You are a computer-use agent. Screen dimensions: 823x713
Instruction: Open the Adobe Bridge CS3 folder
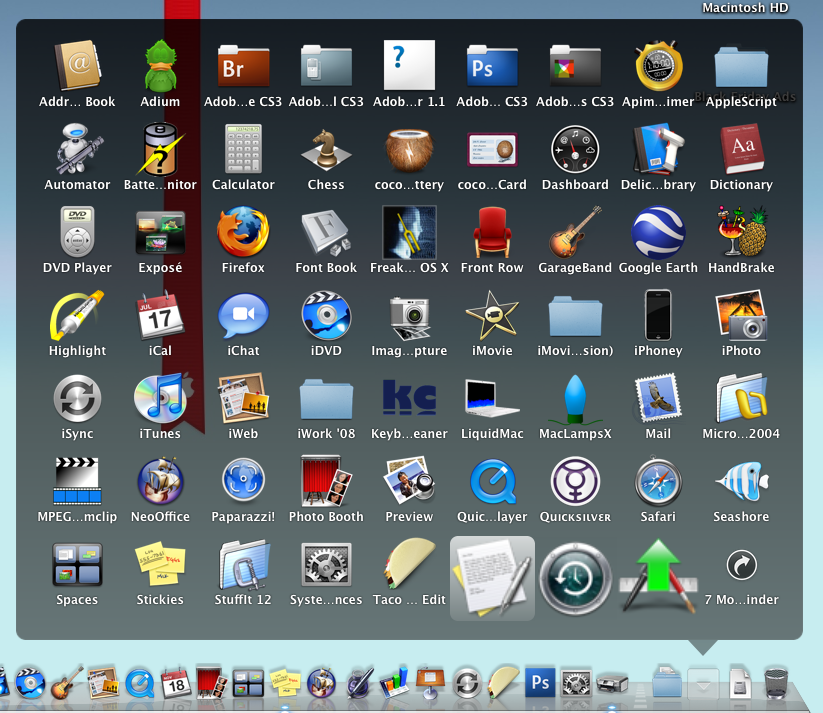tap(243, 66)
